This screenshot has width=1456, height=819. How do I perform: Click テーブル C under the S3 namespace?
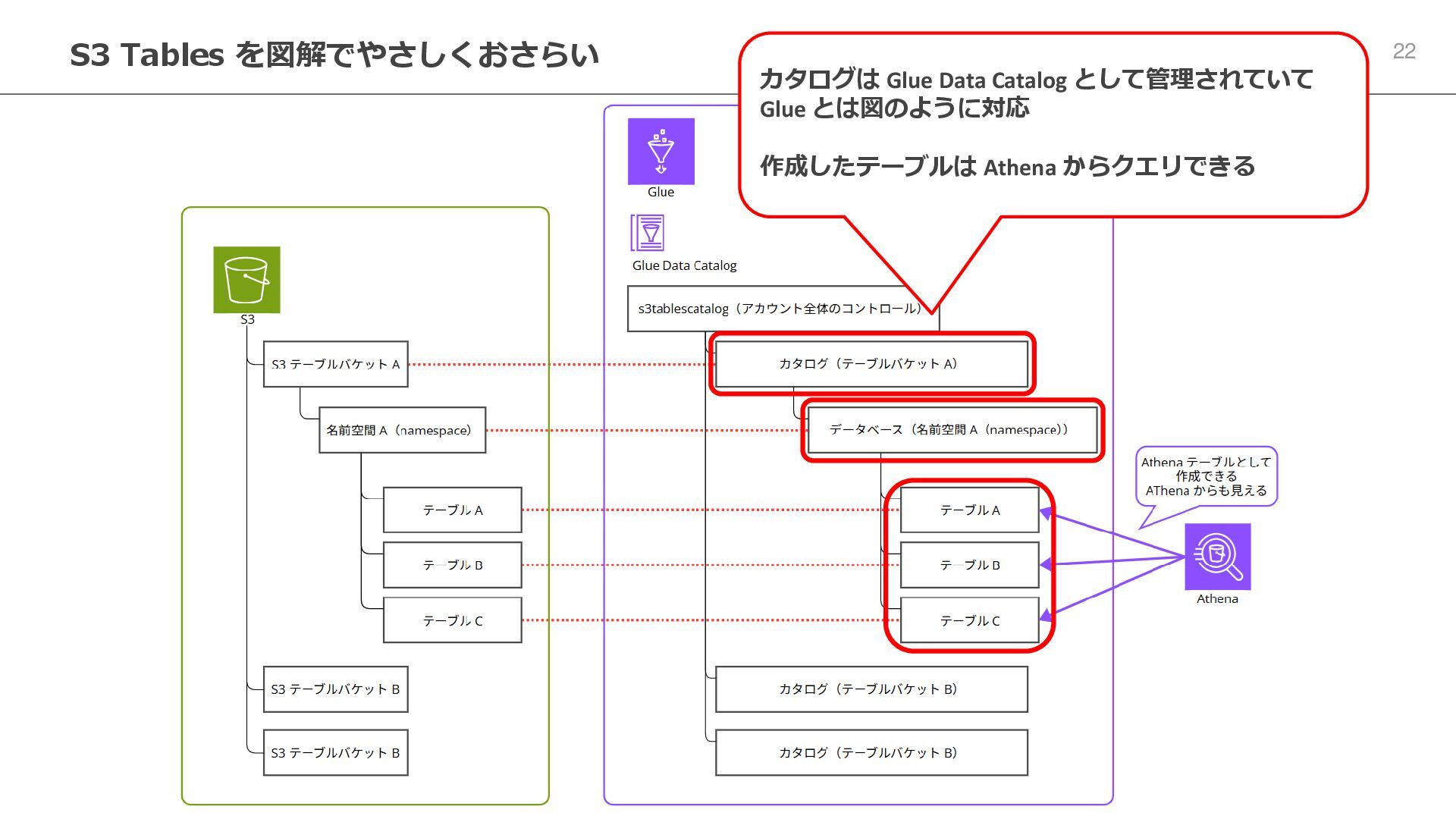452,620
